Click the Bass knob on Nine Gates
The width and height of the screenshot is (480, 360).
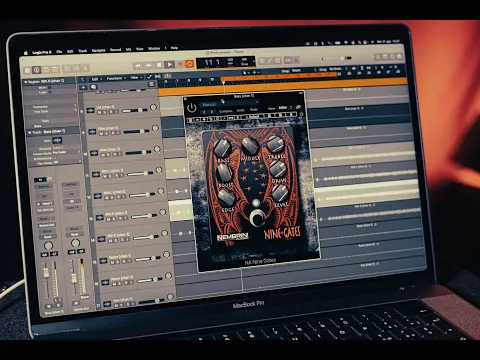pyautogui.click(x=222, y=147)
